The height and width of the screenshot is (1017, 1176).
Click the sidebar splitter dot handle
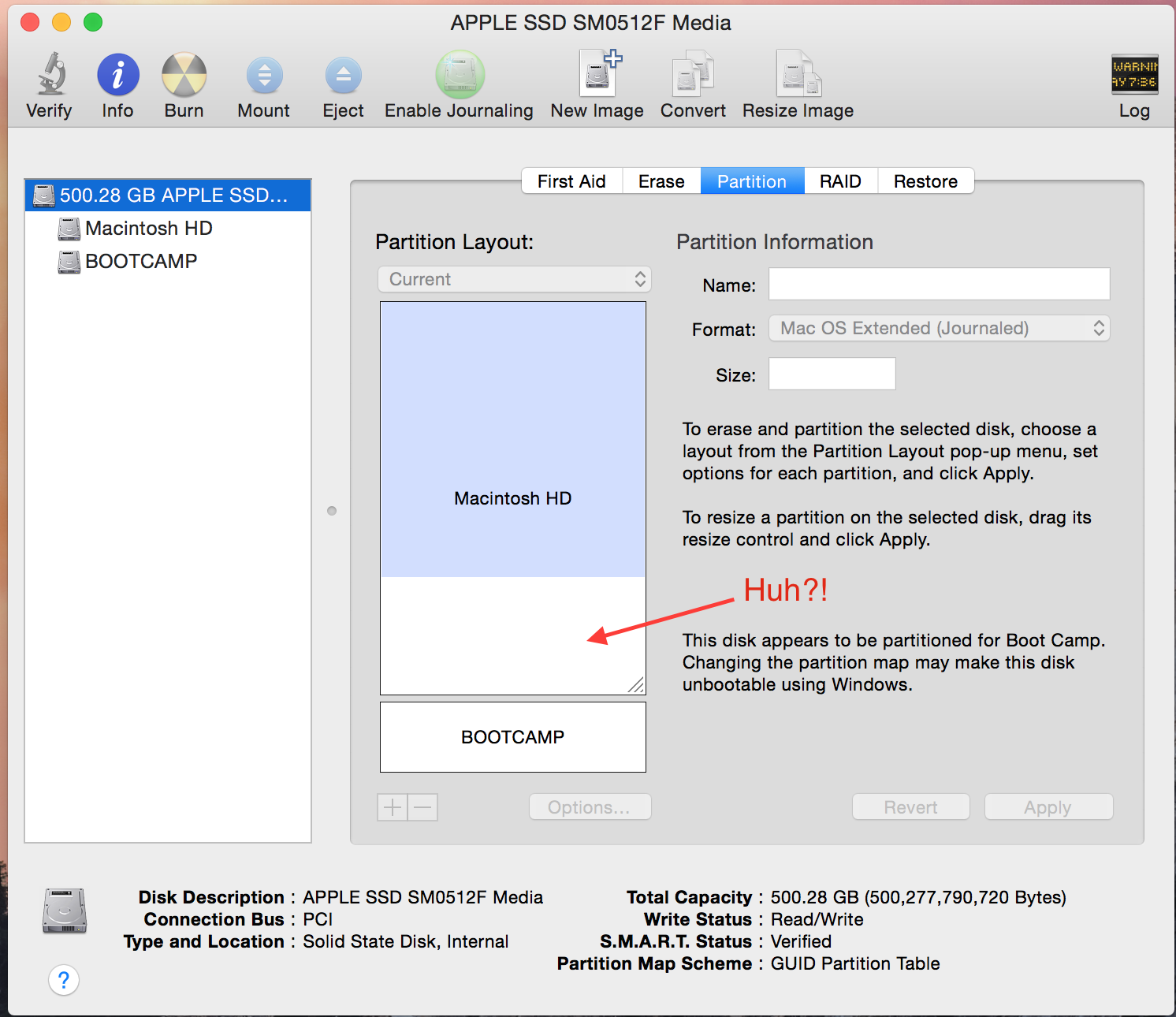click(332, 511)
